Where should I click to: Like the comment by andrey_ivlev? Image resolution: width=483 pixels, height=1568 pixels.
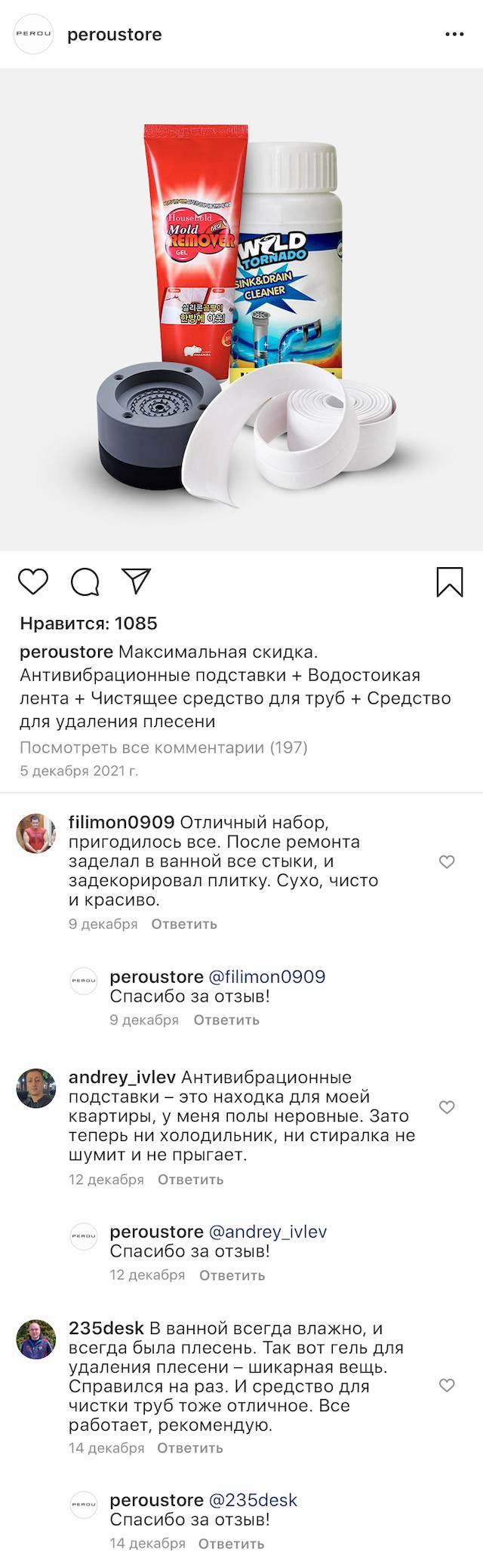coord(447,1107)
